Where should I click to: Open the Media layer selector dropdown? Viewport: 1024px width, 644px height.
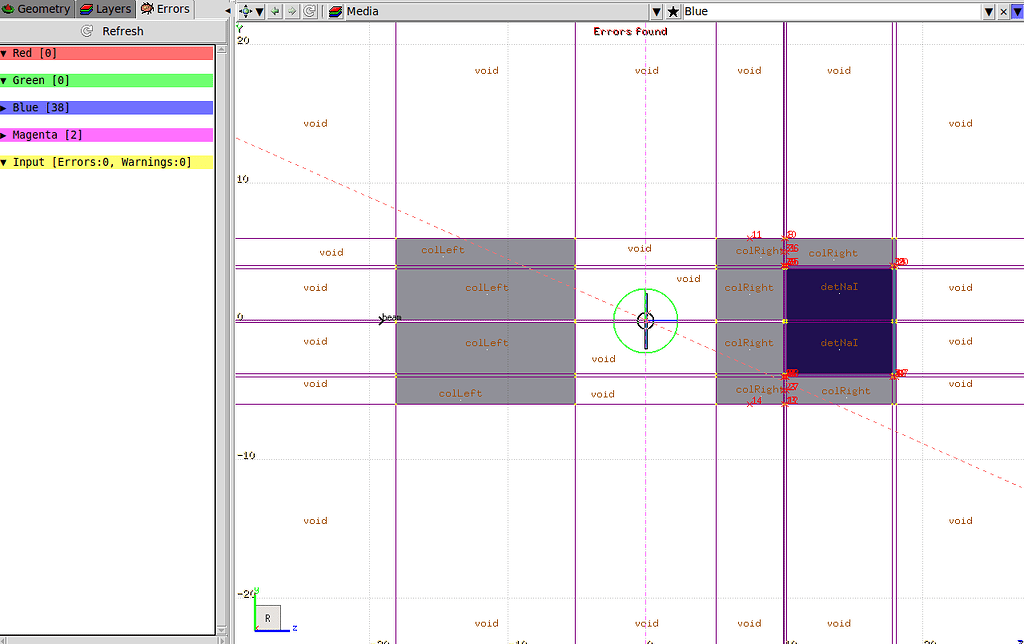coord(657,11)
